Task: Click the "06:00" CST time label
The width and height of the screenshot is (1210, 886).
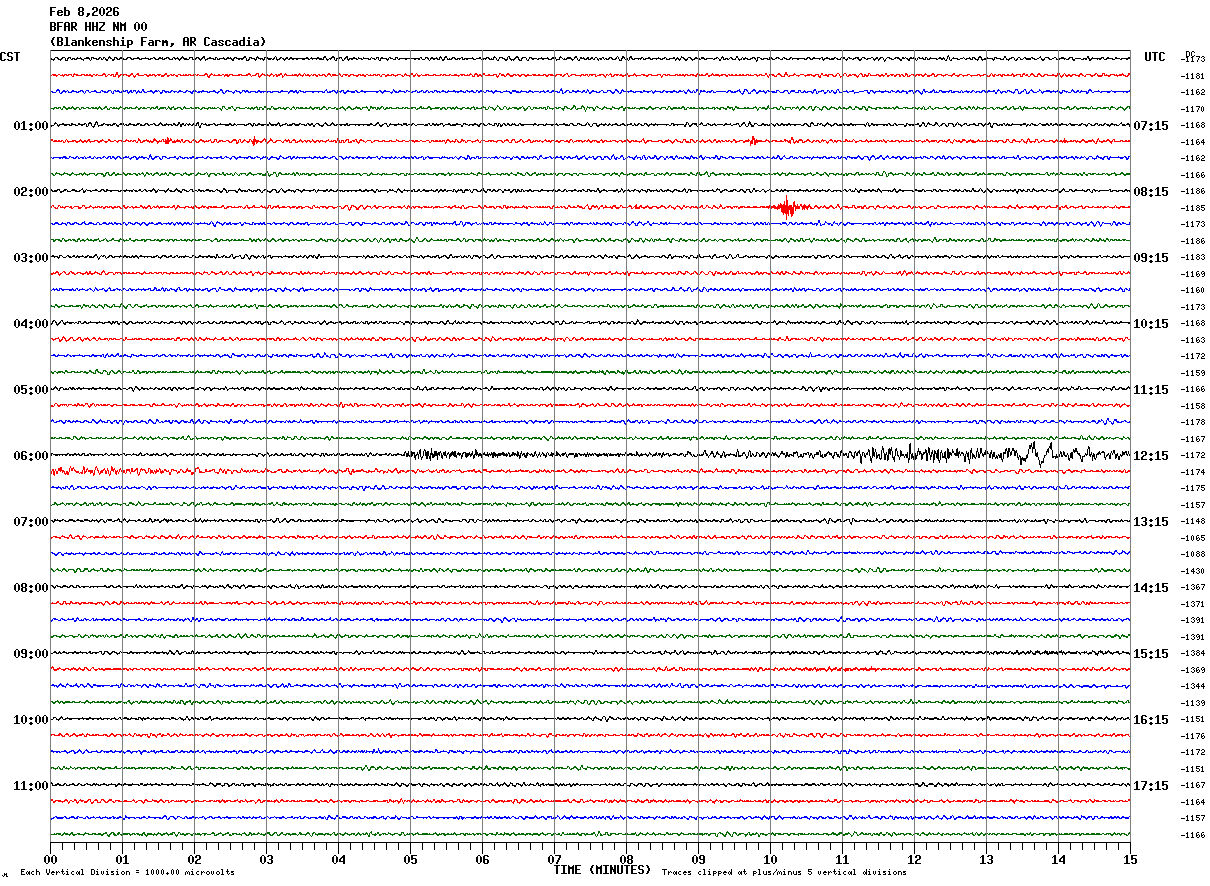Action: pyautogui.click(x=31, y=456)
